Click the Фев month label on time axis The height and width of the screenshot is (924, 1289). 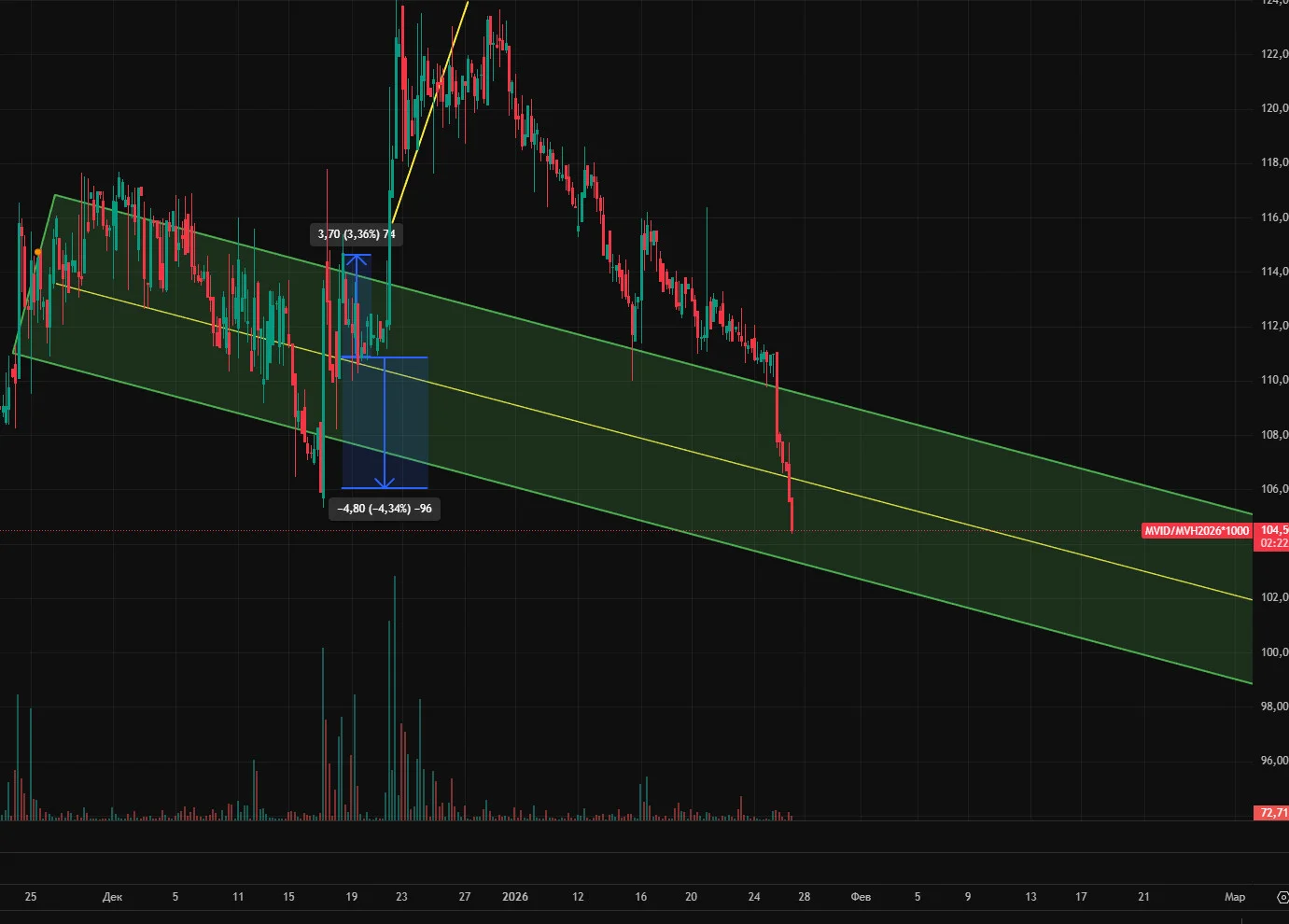(x=861, y=897)
